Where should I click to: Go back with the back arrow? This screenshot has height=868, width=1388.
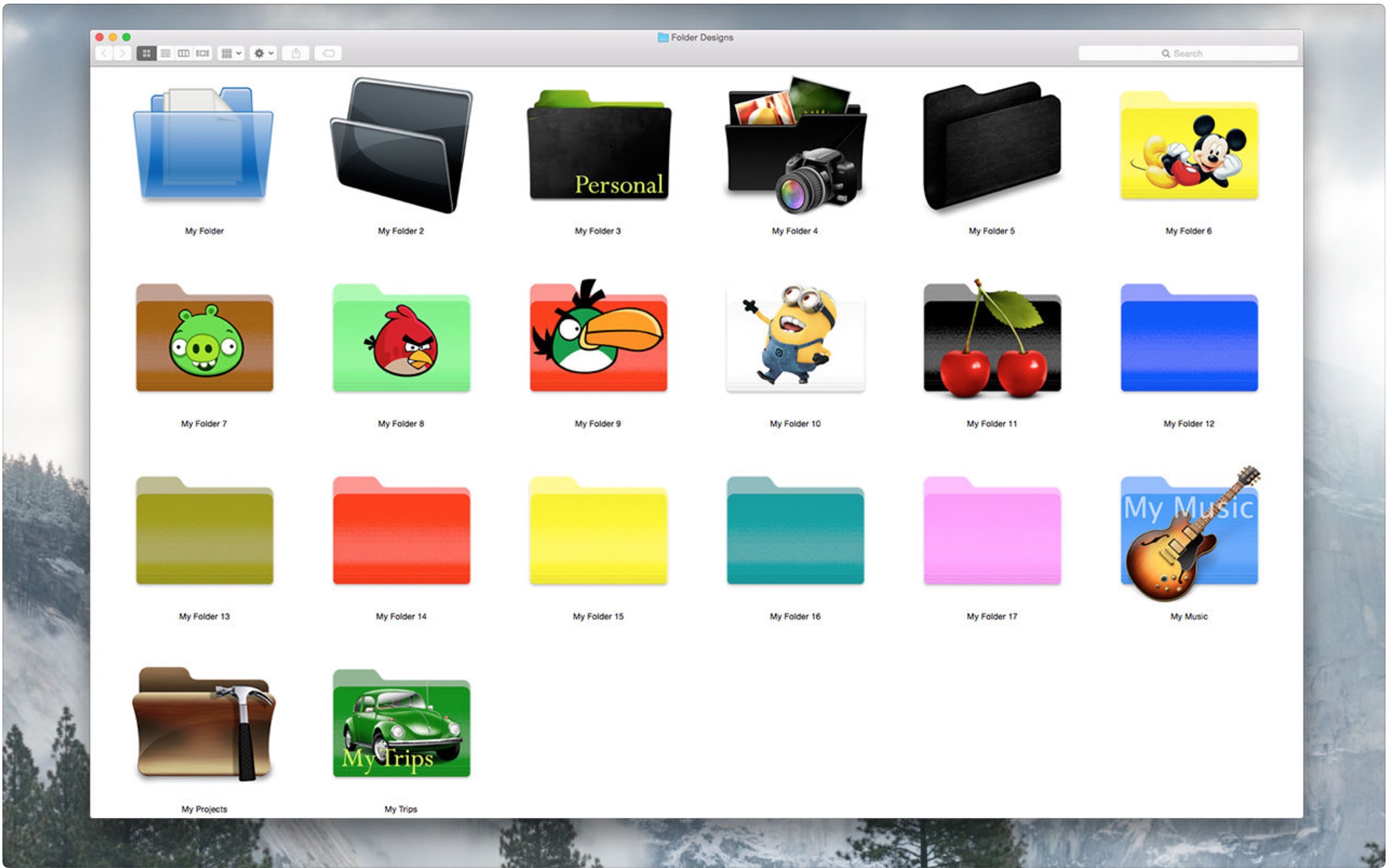click(104, 53)
